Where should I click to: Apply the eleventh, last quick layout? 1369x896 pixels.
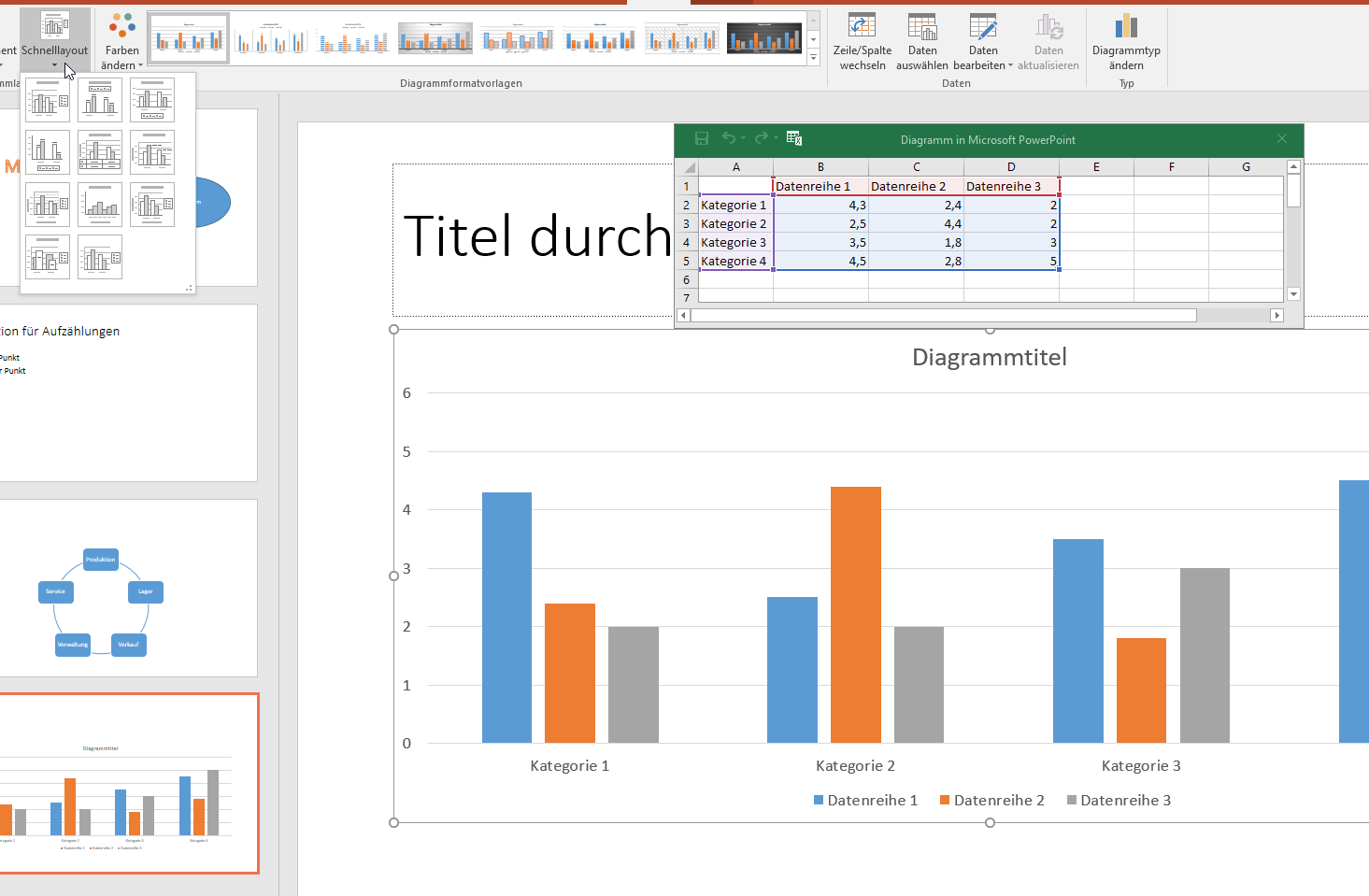click(x=100, y=257)
